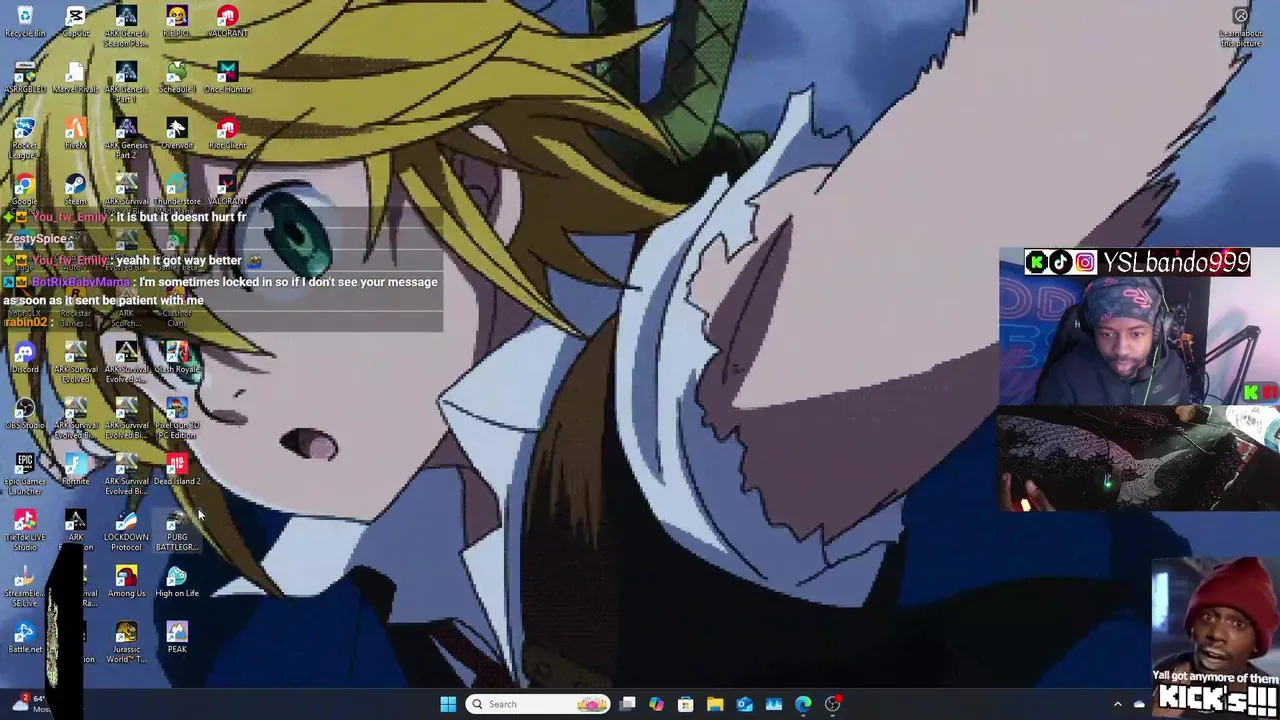This screenshot has height=720, width=1280.
Task: Launch Rocket League from the desktop
Action: (25, 138)
